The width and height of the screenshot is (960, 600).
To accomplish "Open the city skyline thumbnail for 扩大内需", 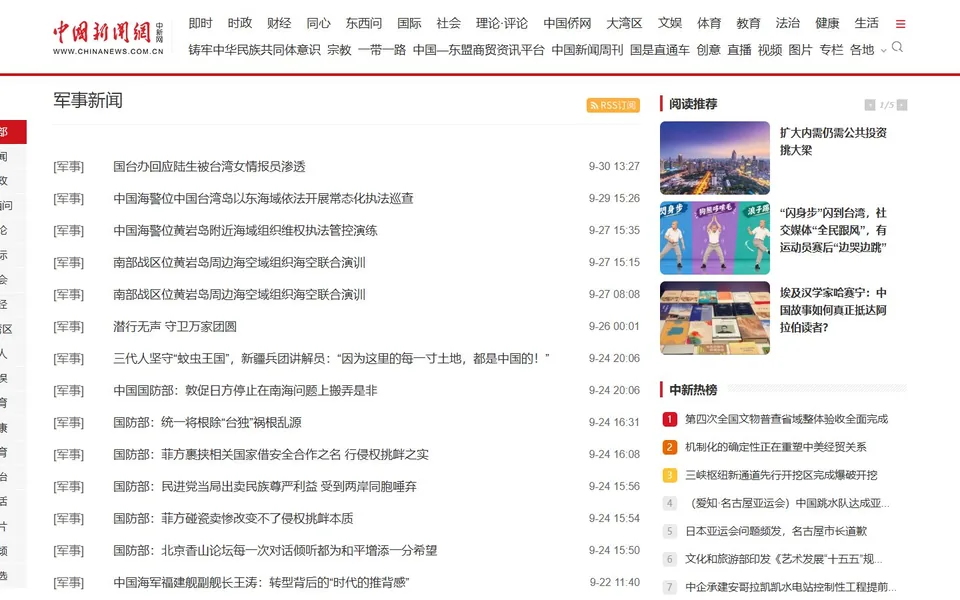I will (714, 158).
